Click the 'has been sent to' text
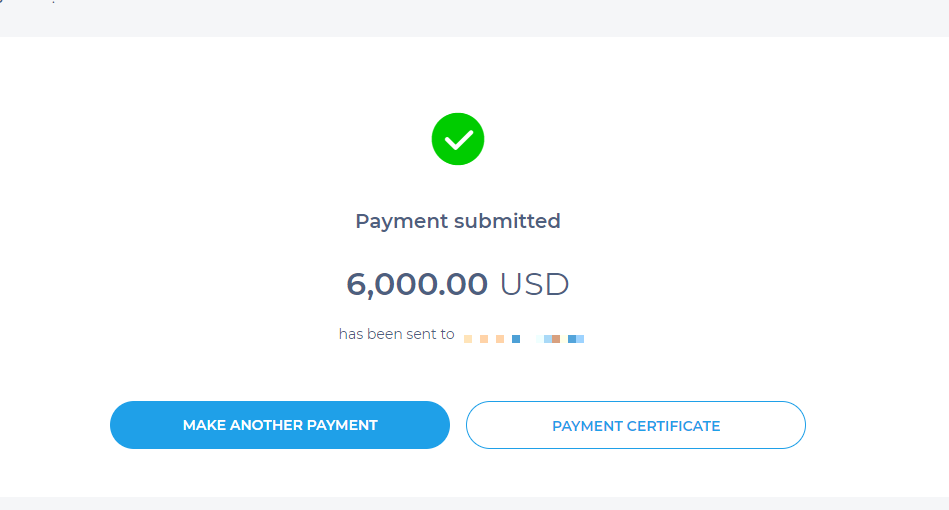This screenshot has height=510, width=949. pyautogui.click(x=396, y=334)
